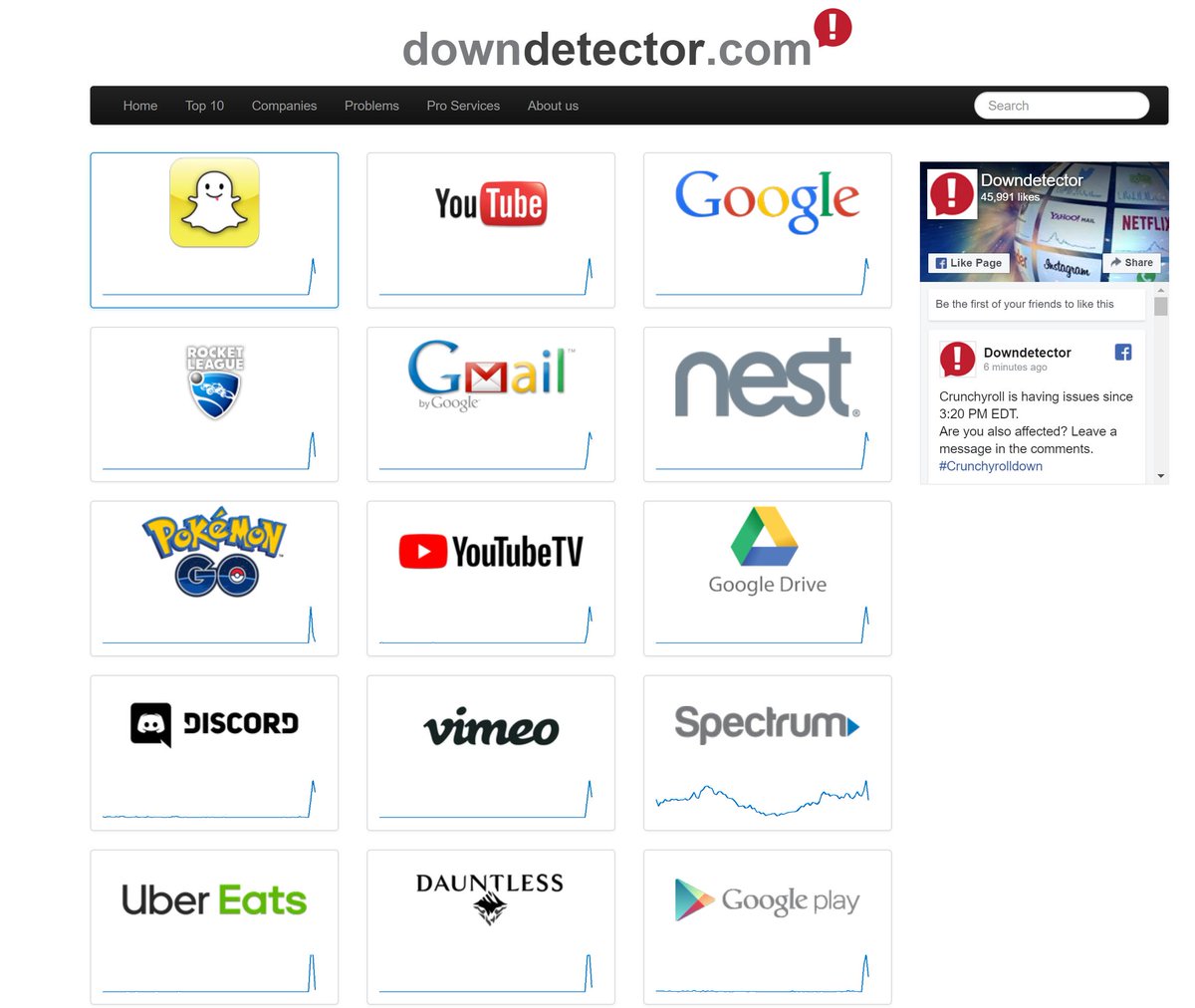Click the Like Page button
The width and height of the screenshot is (1195, 1008).
click(x=969, y=263)
